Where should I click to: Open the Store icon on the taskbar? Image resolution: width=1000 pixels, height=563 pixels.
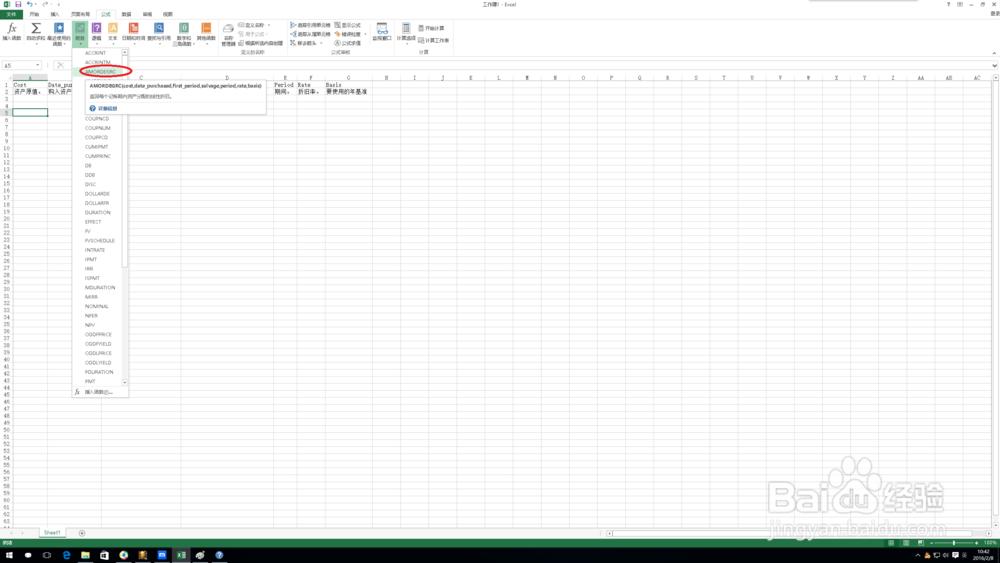(105, 555)
